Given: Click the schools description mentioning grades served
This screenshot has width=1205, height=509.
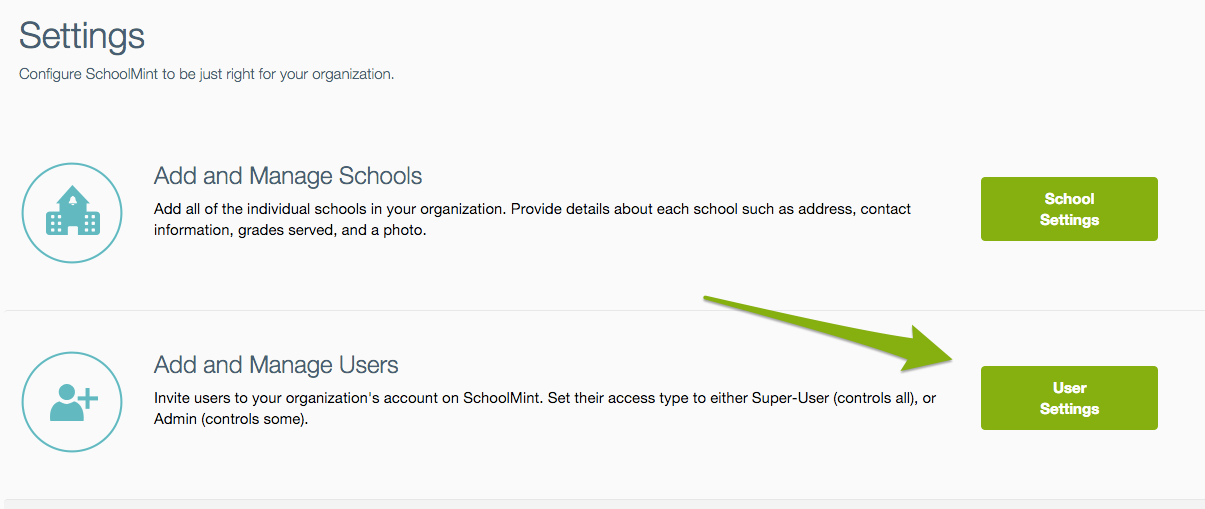Looking at the screenshot, I should (532, 220).
